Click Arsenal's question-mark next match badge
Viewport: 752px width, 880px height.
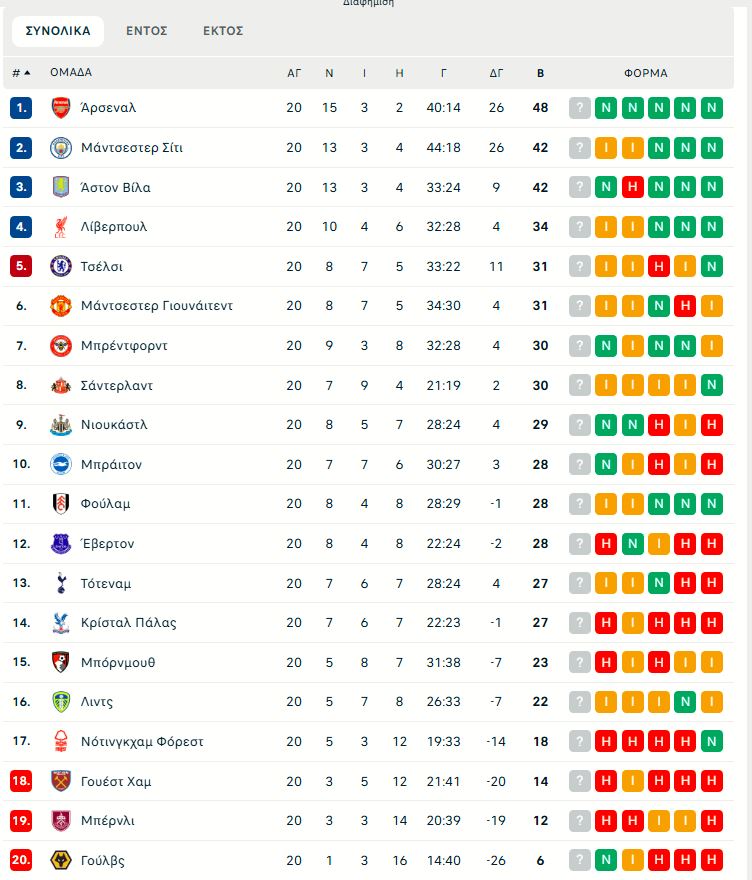[x=579, y=107]
